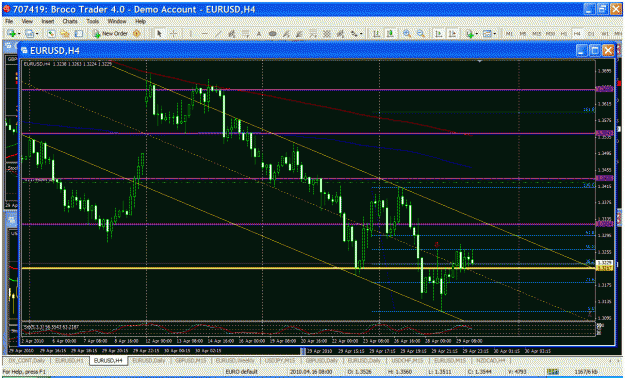Screen dimensions: 625x378
Task: Expand the Templates dropdown arrow
Action: [x=495, y=34]
